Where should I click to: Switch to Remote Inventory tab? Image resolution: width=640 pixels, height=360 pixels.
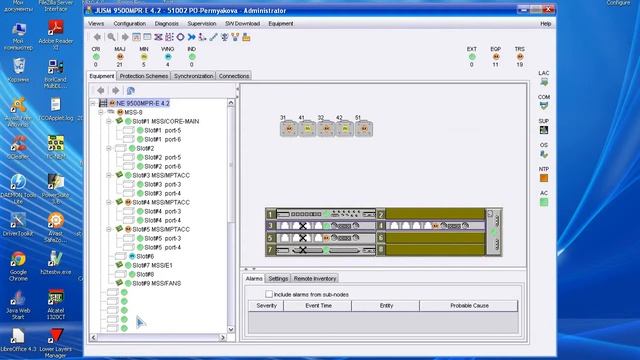[315, 278]
